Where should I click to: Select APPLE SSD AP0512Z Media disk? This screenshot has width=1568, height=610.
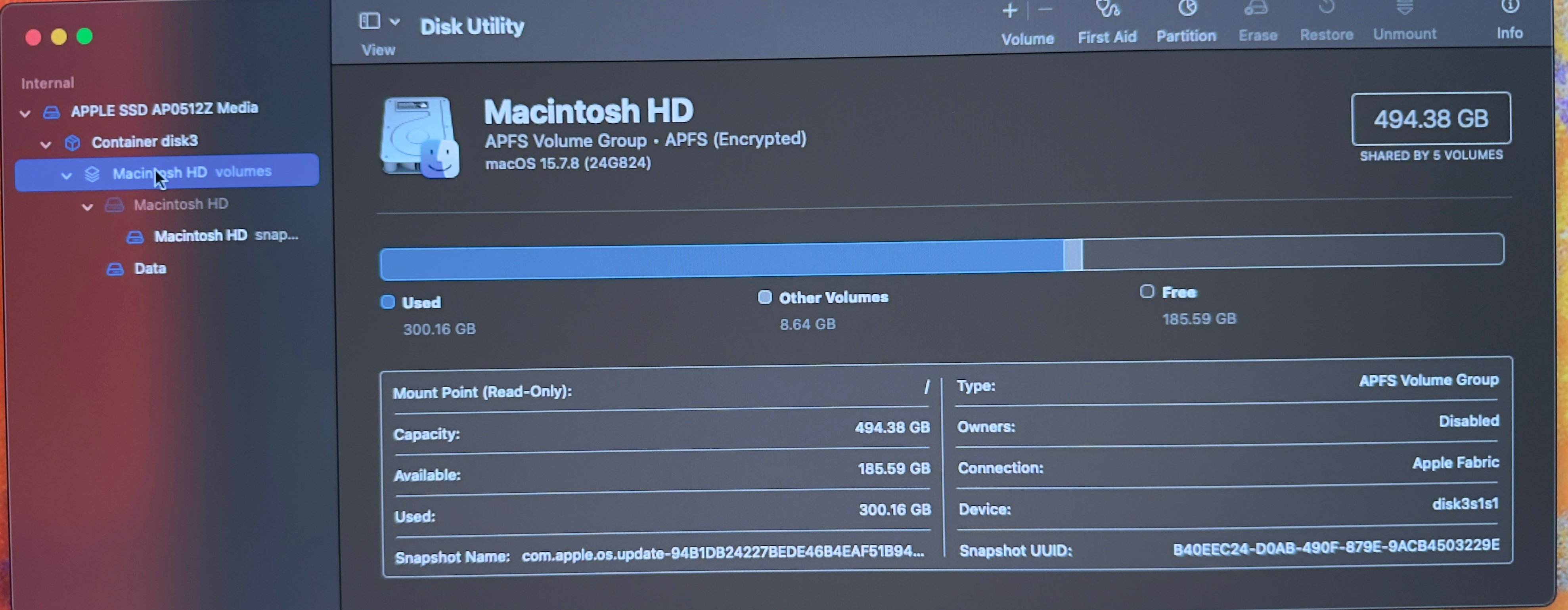(165, 109)
